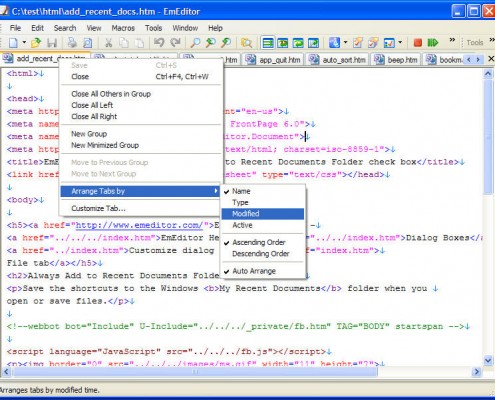Choose Close All Right
This screenshot has height=400, width=495.
(140, 117)
